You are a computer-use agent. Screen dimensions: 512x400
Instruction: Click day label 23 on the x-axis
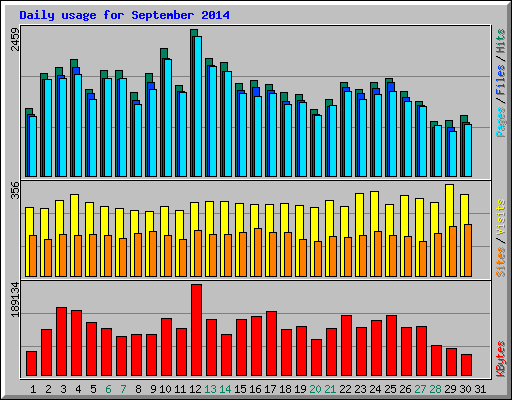(x=360, y=389)
